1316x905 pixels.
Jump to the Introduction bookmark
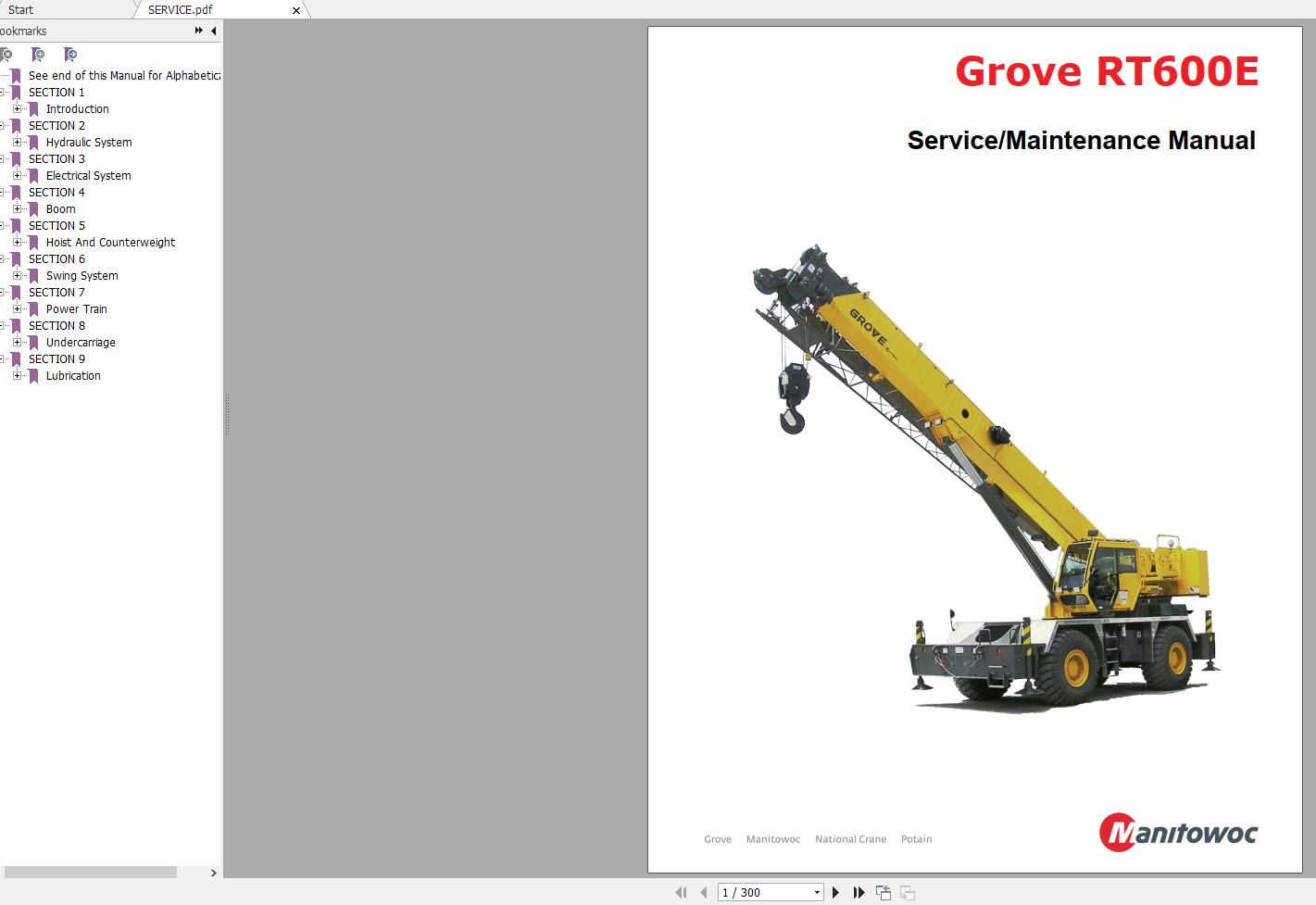[78, 108]
